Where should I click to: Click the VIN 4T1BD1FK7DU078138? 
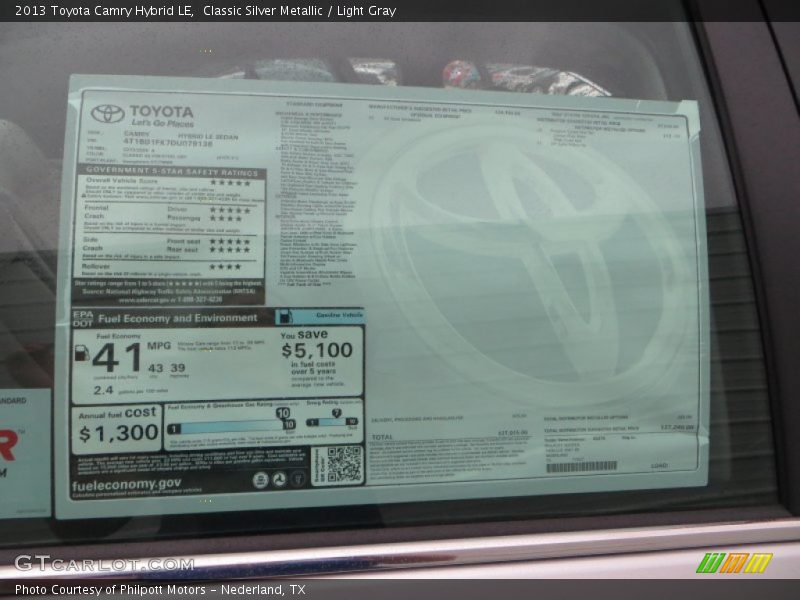tap(168, 143)
